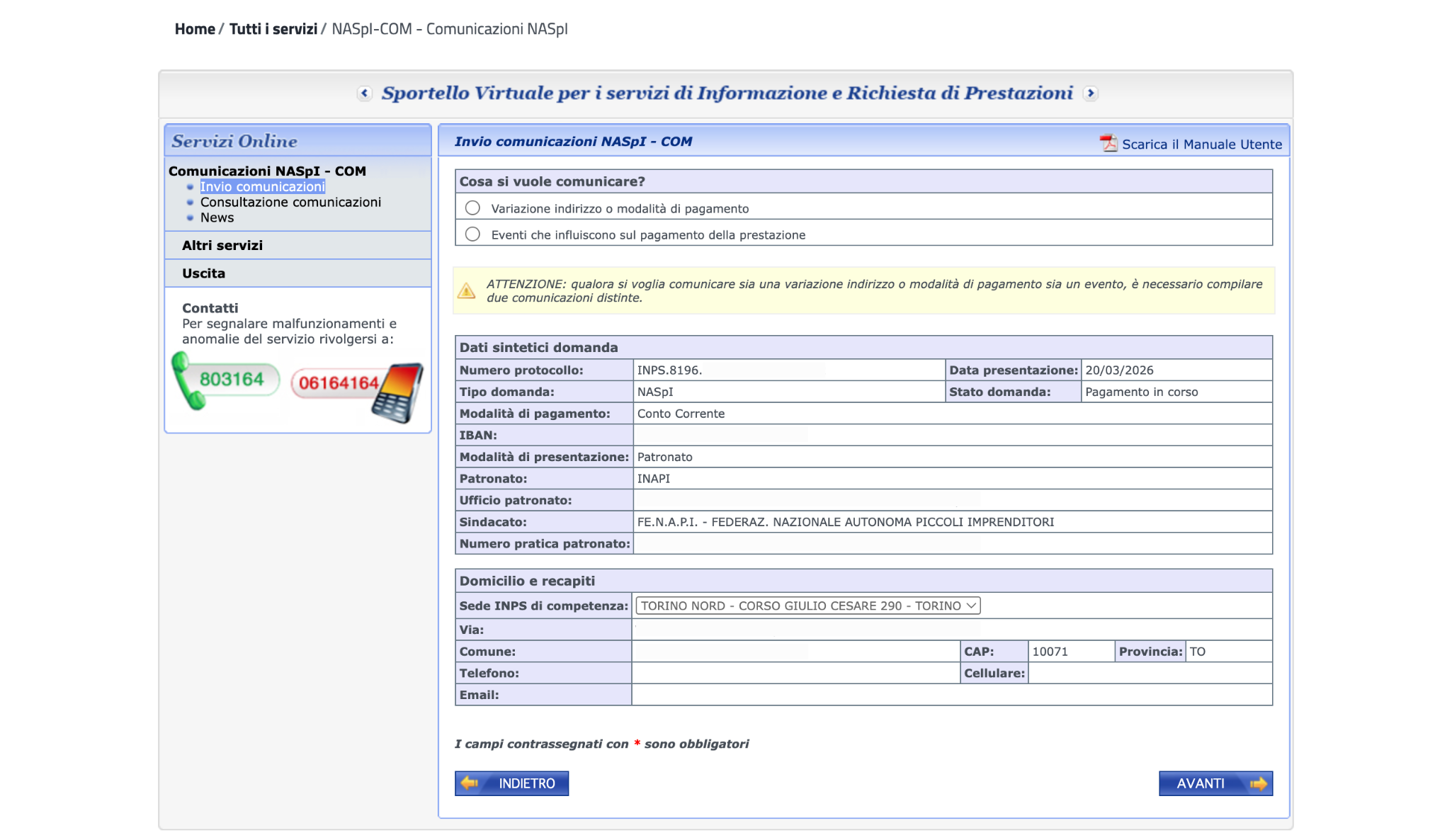The image size is (1452, 840).
Task: Click the Tipo domanda value NASpI
Action: click(655, 392)
